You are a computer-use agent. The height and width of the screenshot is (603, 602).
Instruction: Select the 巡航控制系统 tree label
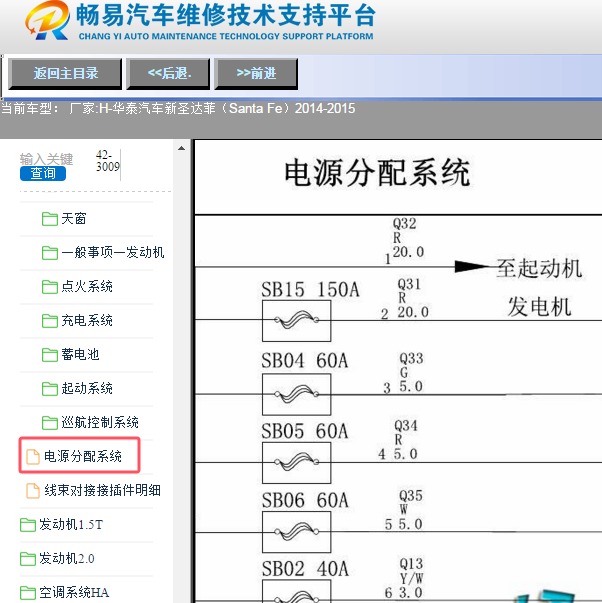(100, 422)
